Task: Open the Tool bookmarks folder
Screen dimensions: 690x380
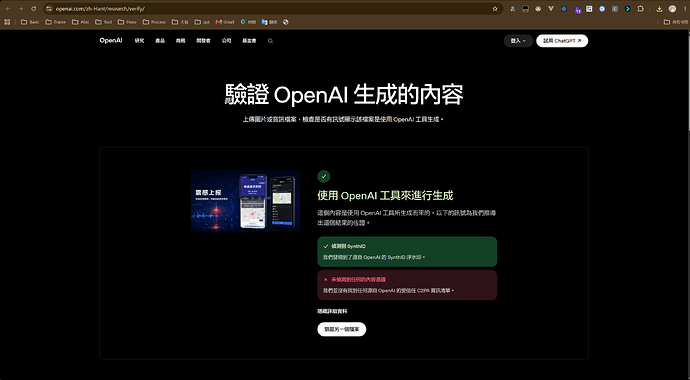Action: pyautogui.click(x=104, y=22)
